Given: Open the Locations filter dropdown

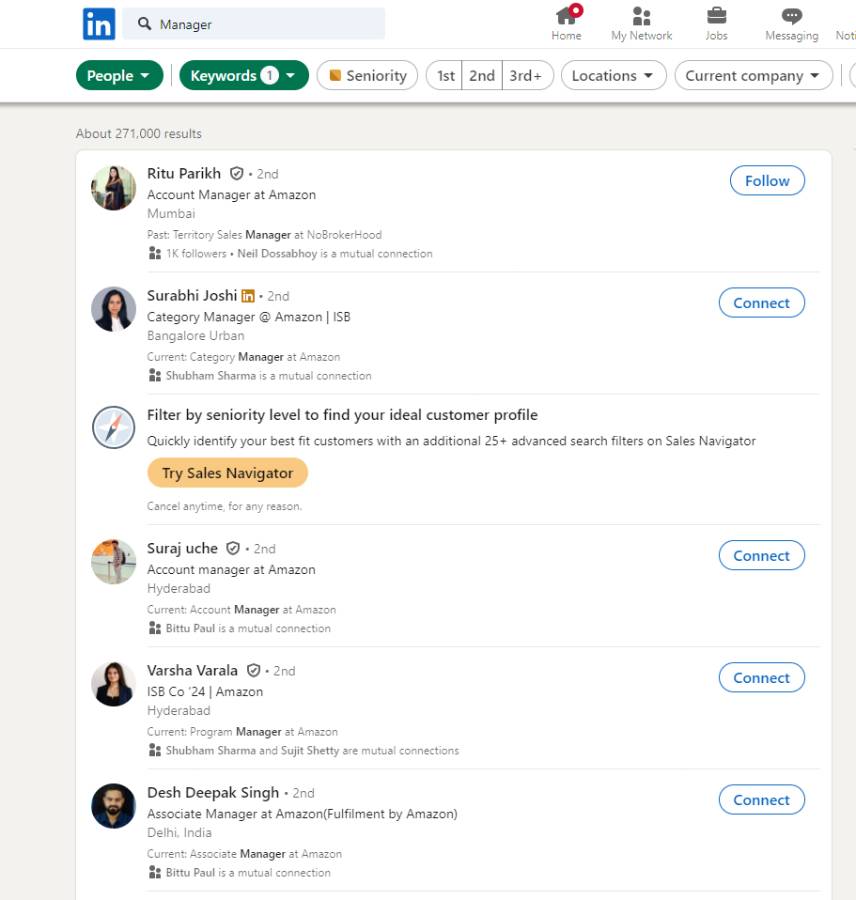Looking at the screenshot, I should pyautogui.click(x=613, y=75).
